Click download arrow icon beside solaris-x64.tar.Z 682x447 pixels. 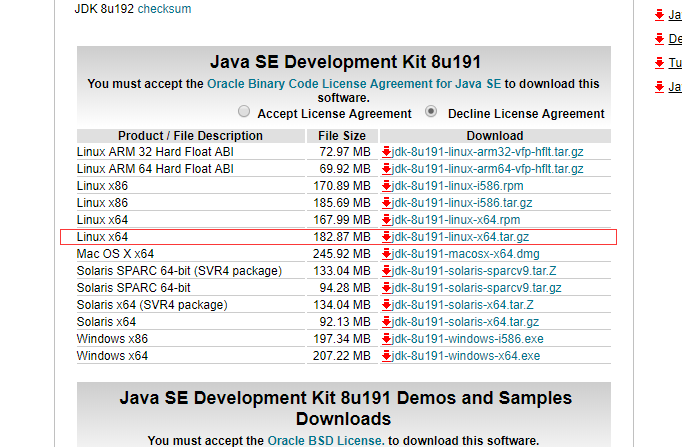tap(386, 304)
